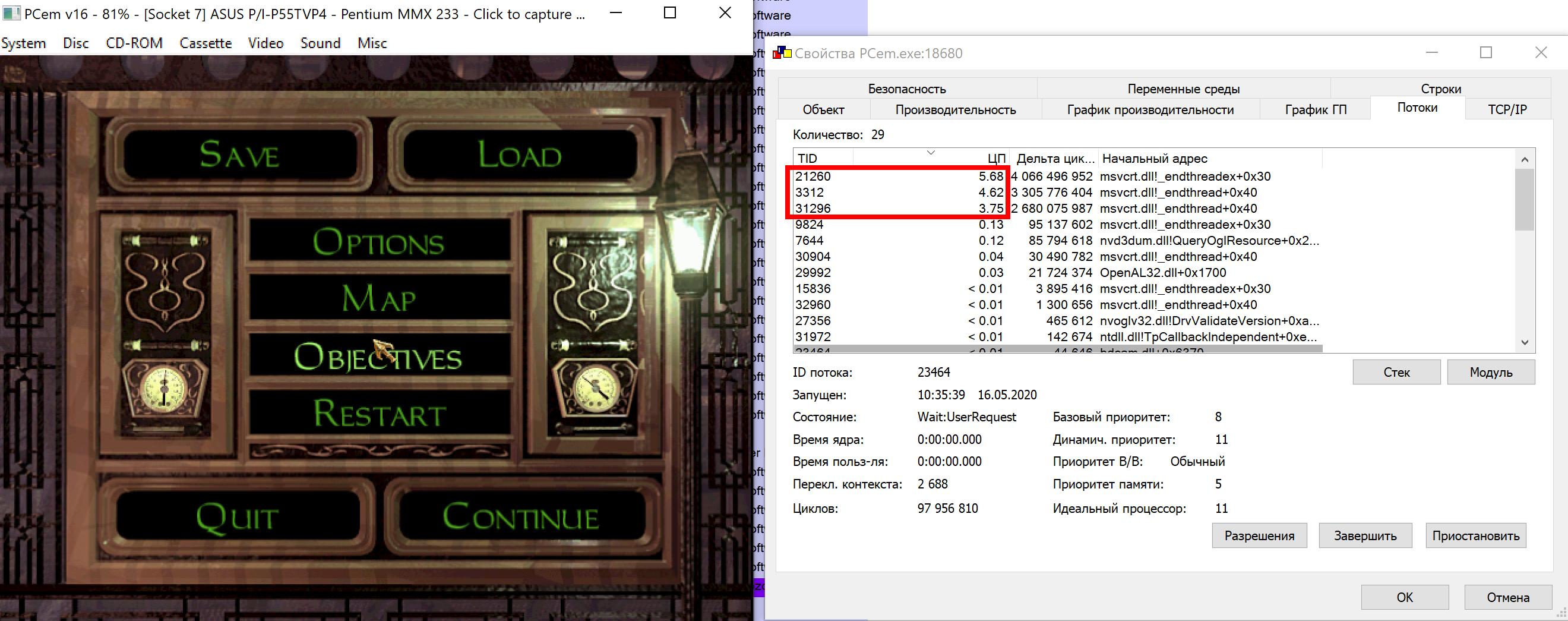Image resolution: width=1568 pixels, height=621 pixels.
Task: Switch to the Строки tab
Action: click(1440, 89)
